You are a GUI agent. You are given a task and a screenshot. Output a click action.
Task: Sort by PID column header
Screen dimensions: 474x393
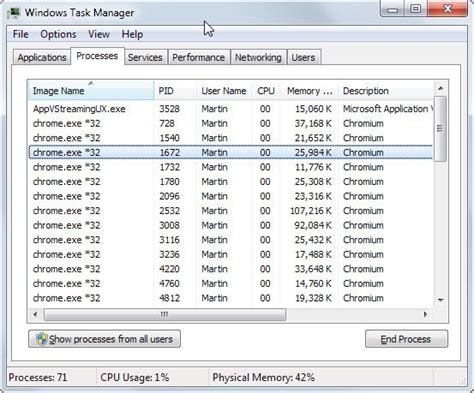tap(175, 90)
